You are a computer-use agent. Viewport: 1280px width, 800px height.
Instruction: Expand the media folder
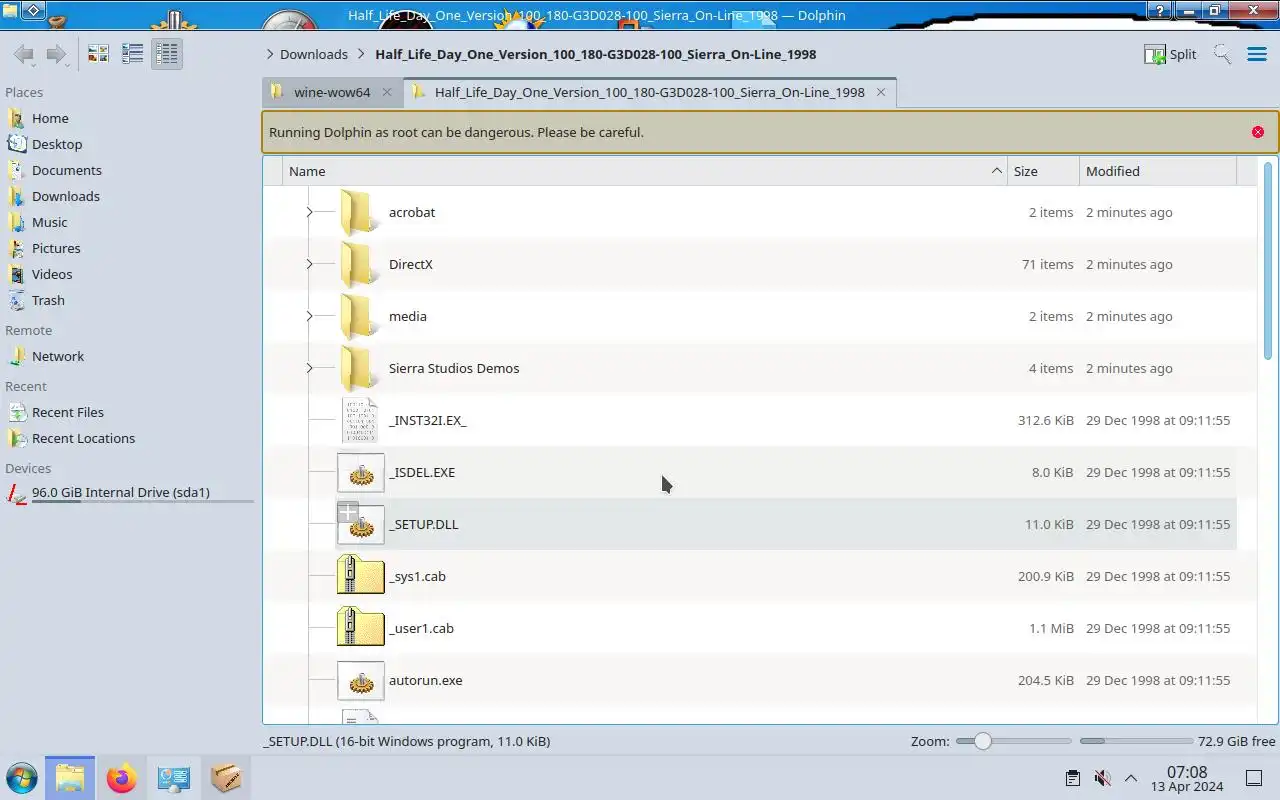point(309,316)
